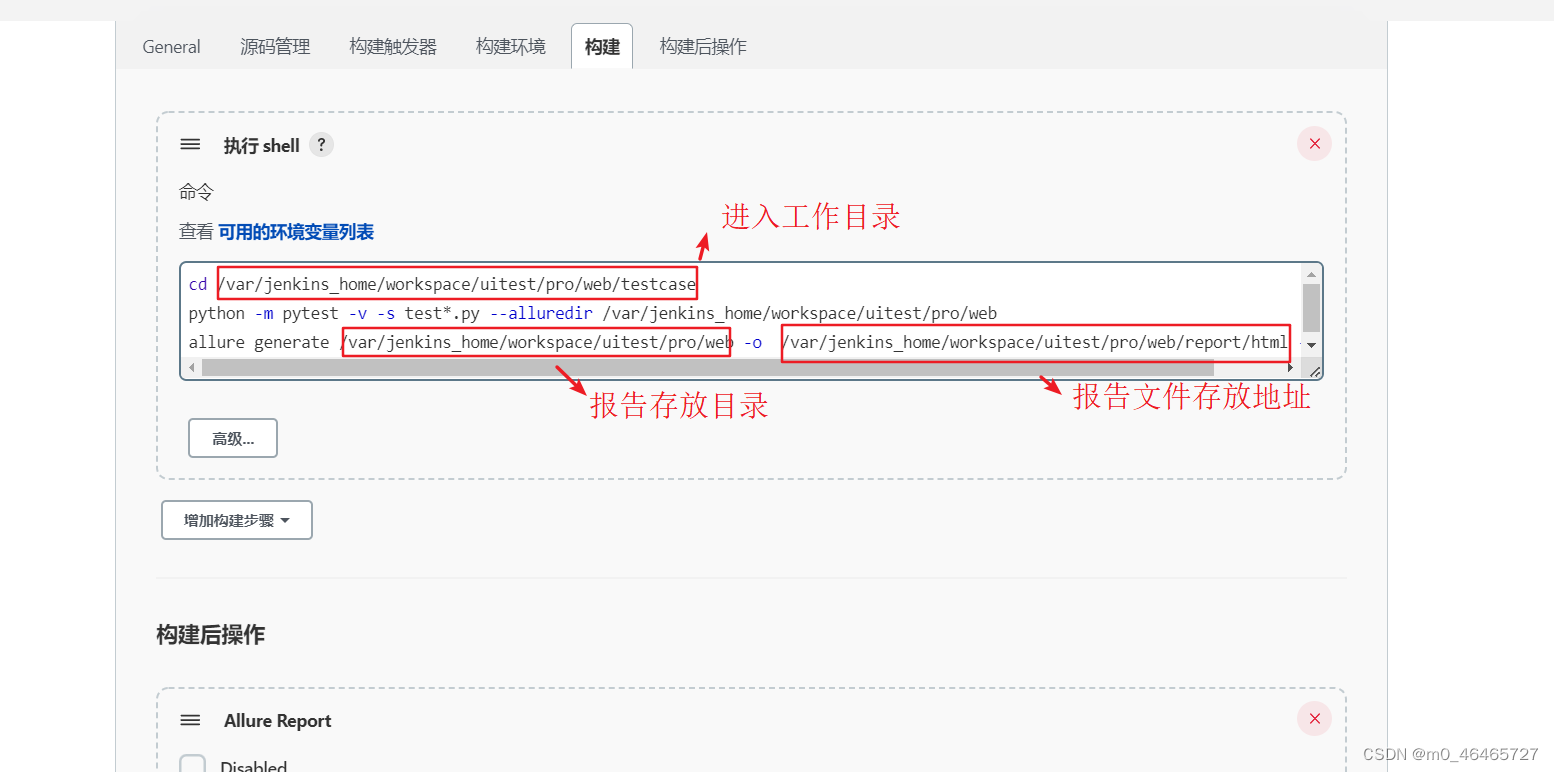Image resolution: width=1554 pixels, height=772 pixels.
Task: Click the 'python -m pytest' command line
Action: pyautogui.click(x=593, y=314)
